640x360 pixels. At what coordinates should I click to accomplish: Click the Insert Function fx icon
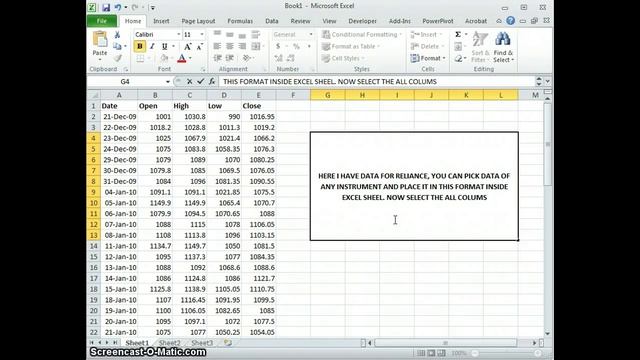(x=212, y=82)
